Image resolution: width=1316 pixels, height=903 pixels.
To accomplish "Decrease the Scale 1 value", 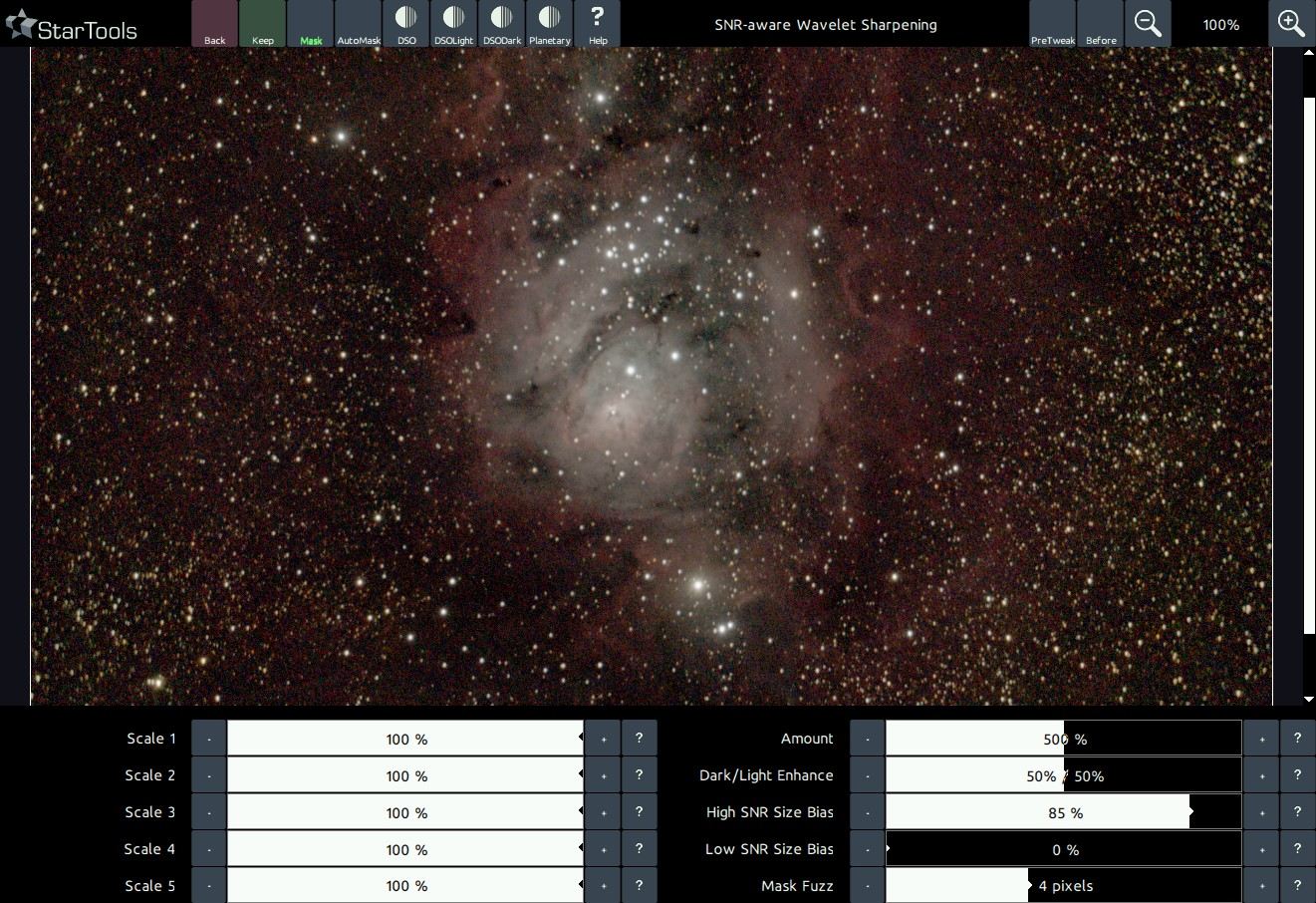I will [209, 739].
